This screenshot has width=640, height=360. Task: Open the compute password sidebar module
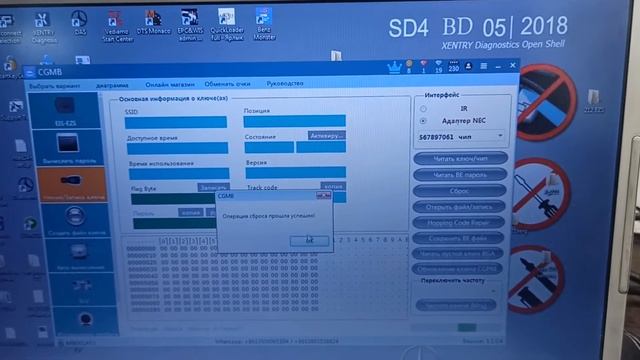point(68,147)
